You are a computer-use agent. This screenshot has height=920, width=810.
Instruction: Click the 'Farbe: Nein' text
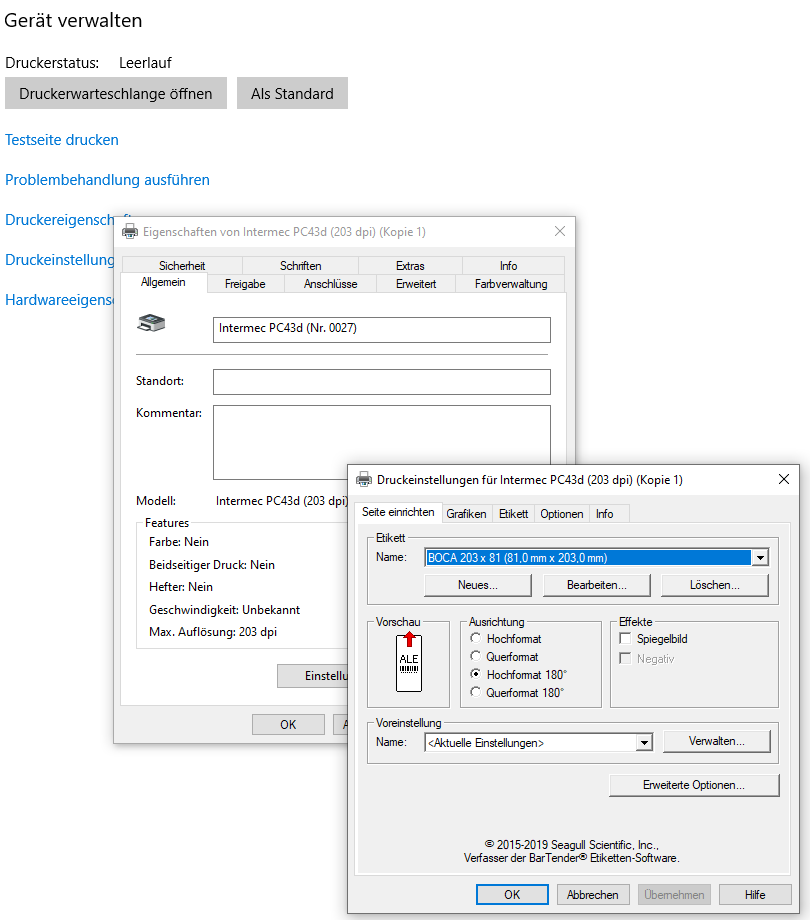pos(179,542)
